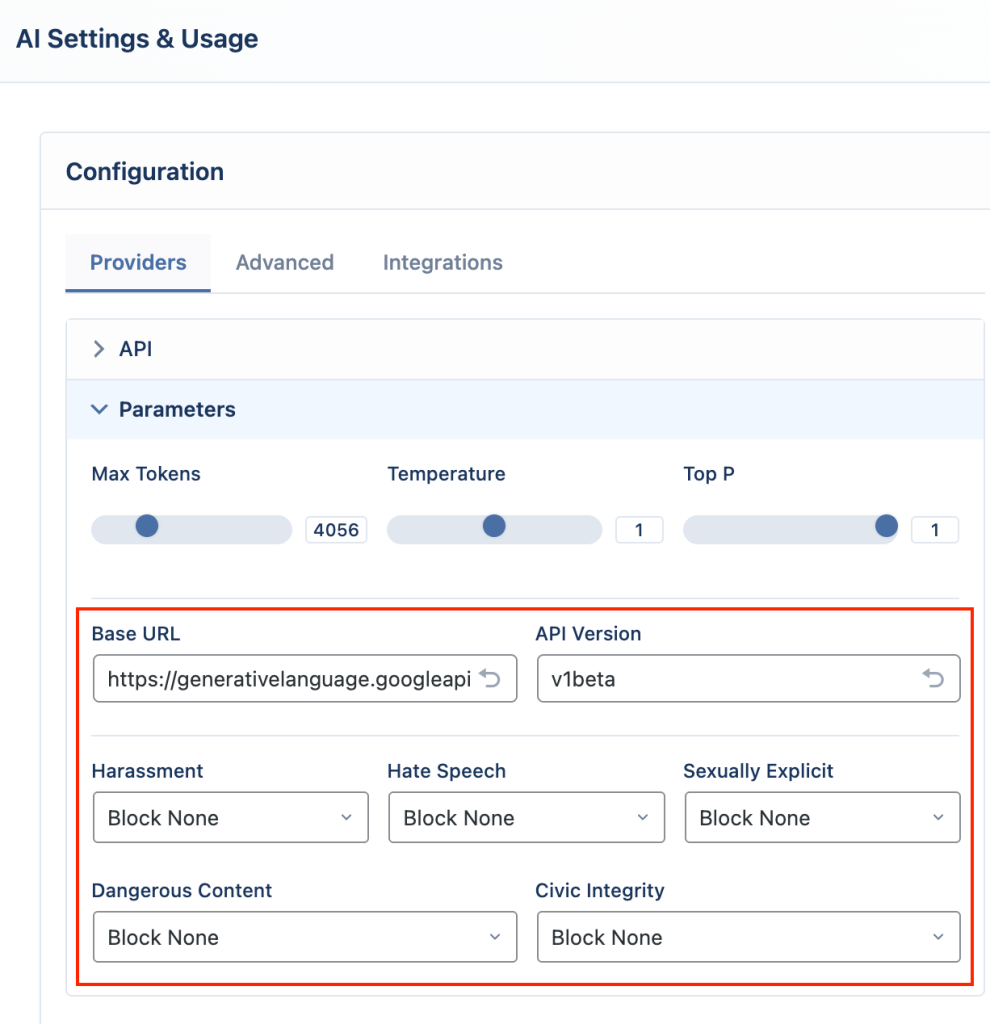Expand the API section chevron

[x=99, y=349]
